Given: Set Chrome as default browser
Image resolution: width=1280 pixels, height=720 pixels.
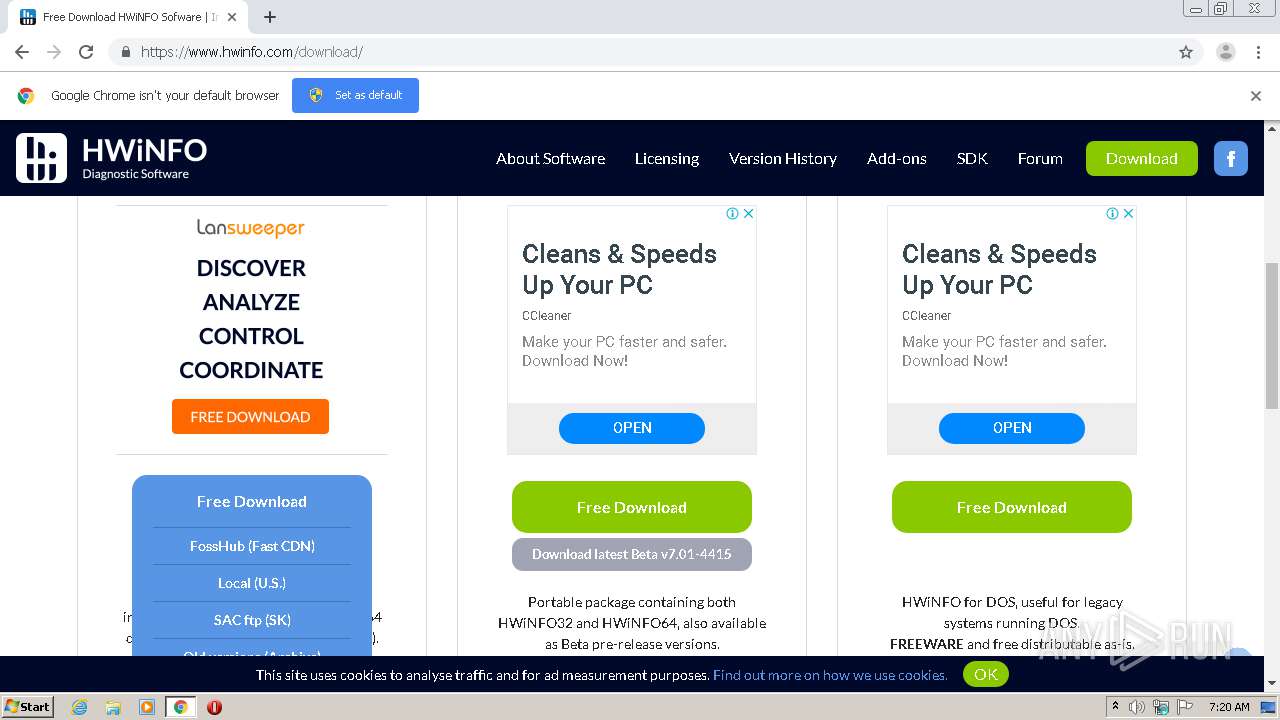Looking at the screenshot, I should click(355, 95).
